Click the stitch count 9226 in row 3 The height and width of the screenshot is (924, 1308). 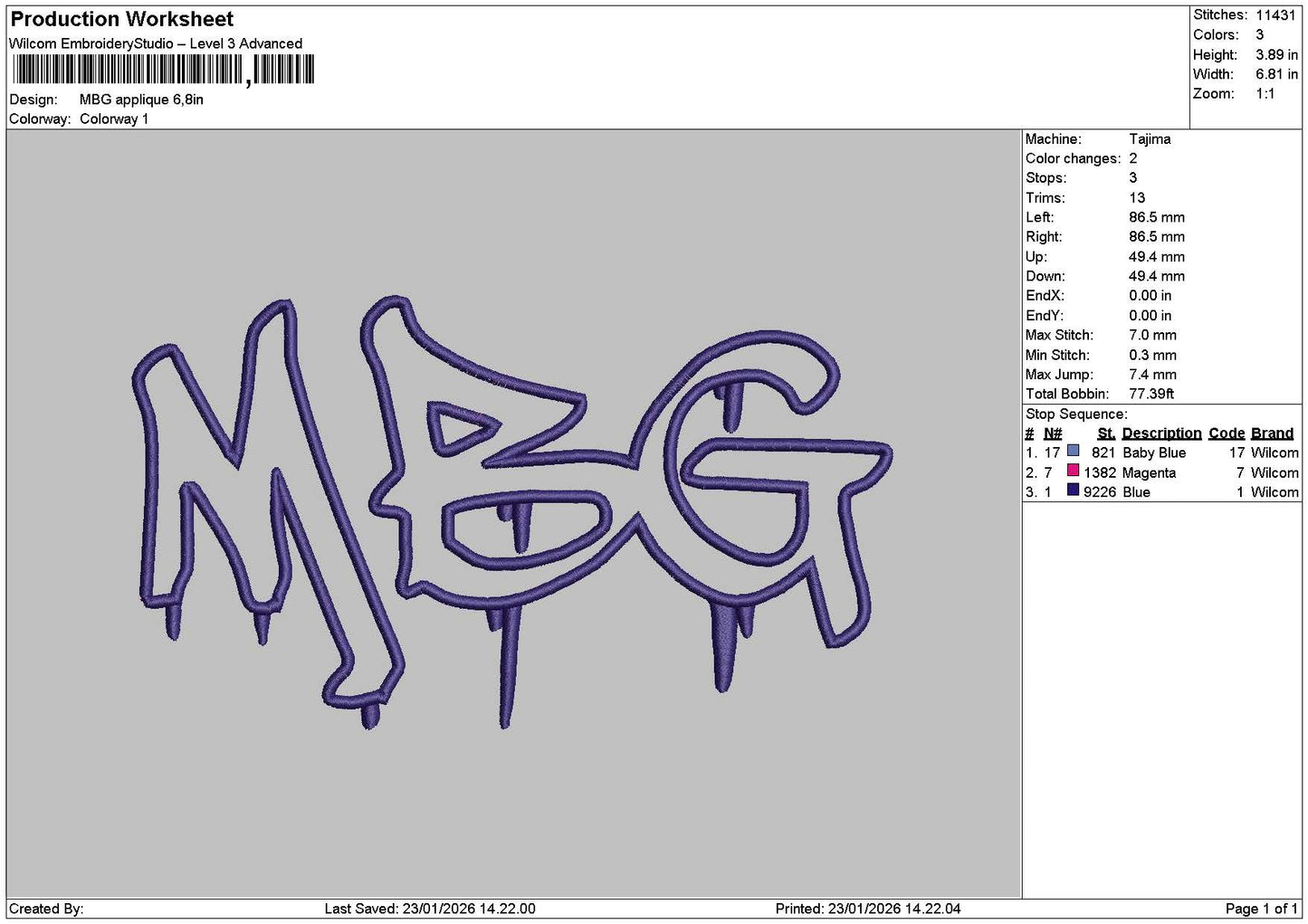(x=1099, y=492)
